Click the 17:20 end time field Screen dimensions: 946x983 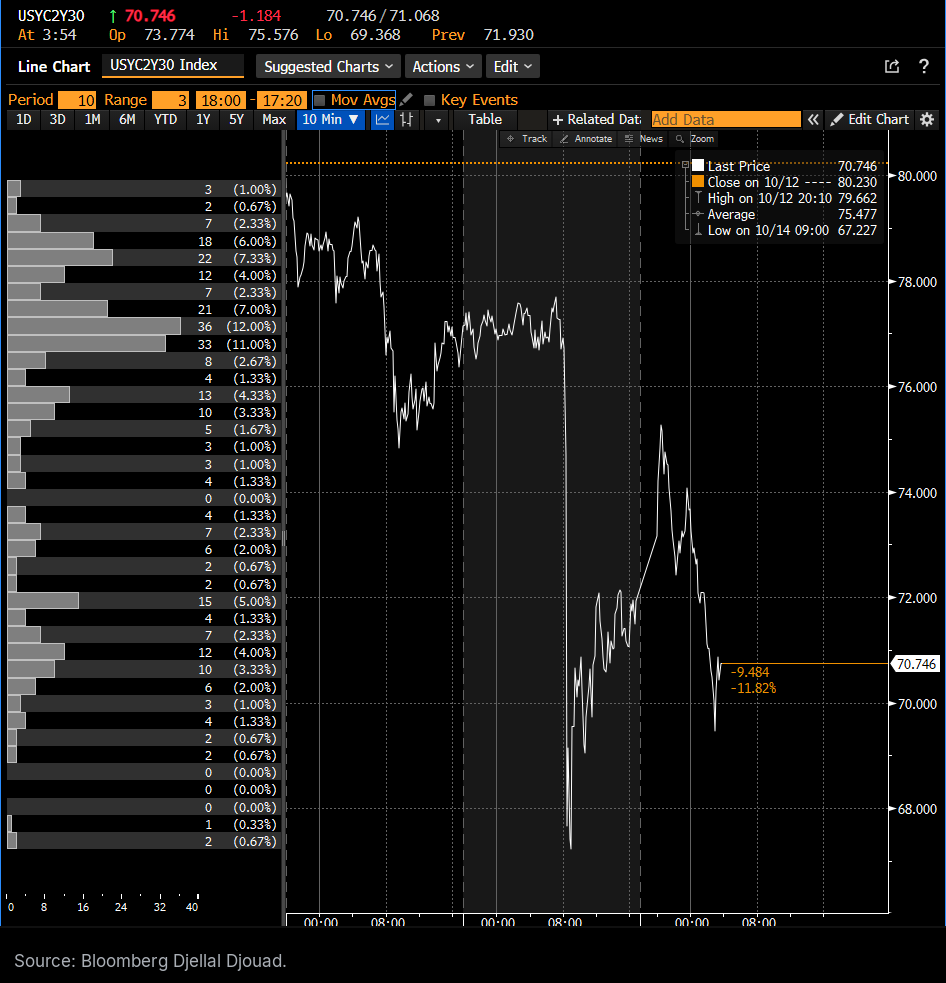[282, 100]
